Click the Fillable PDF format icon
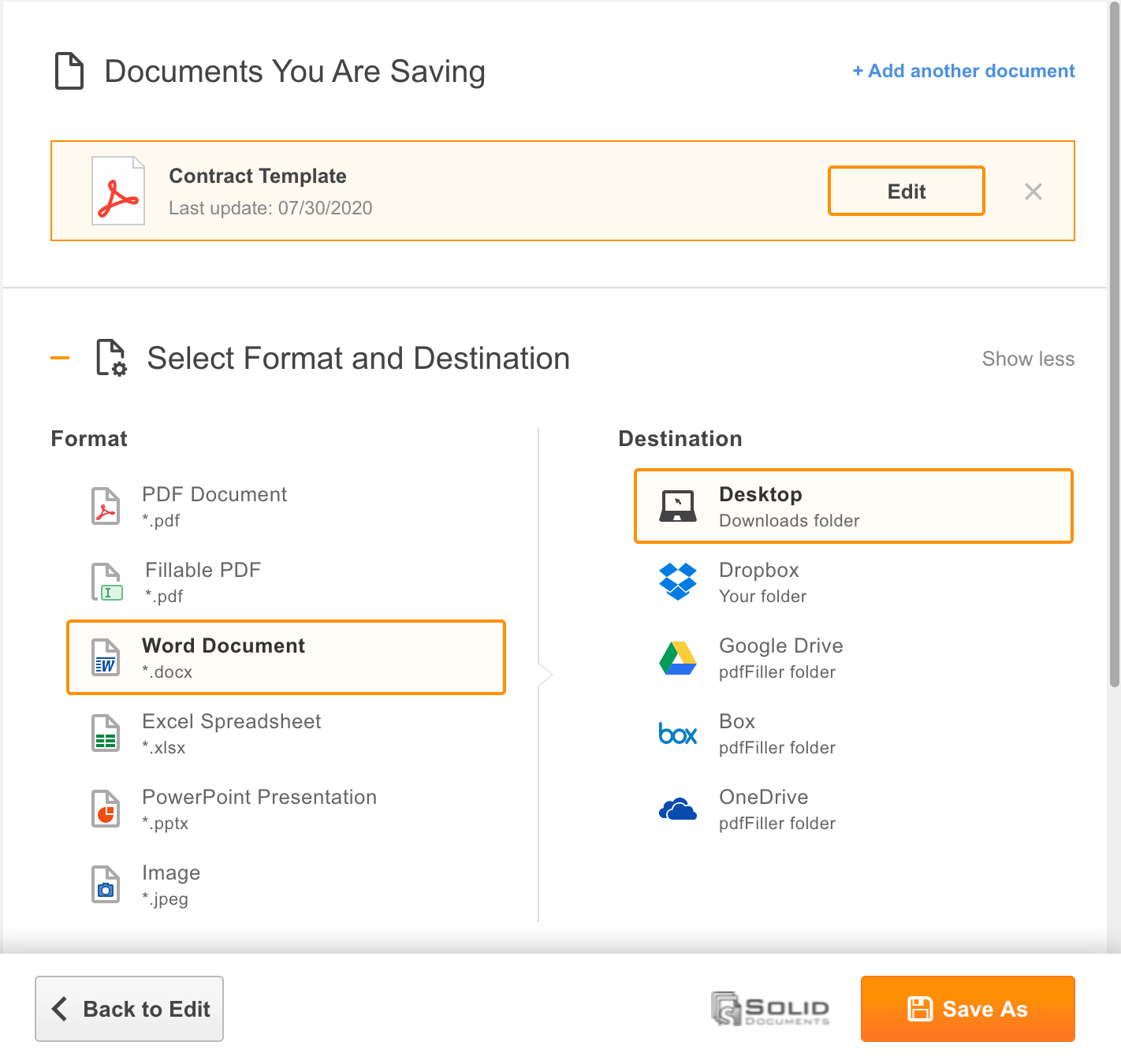The image size is (1121, 1064). (107, 582)
